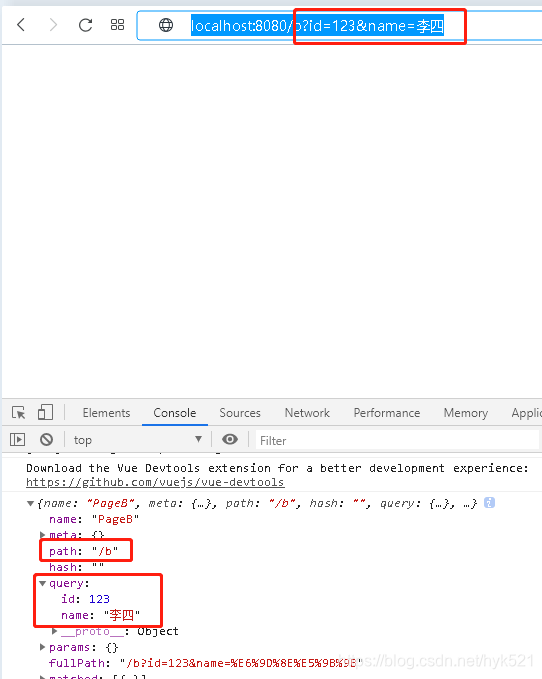Click the path: "/b" property row
The width and height of the screenshot is (542, 679).
pos(84,551)
